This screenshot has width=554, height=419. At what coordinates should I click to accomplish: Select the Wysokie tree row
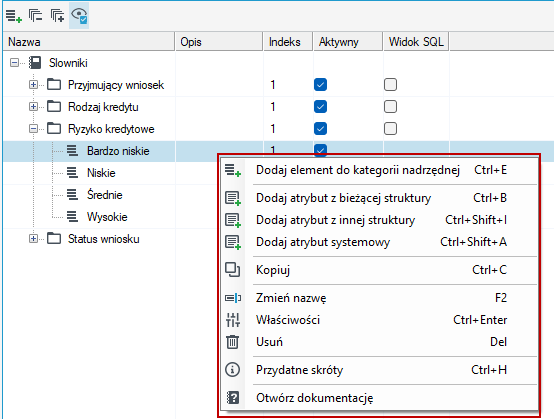click(107, 217)
